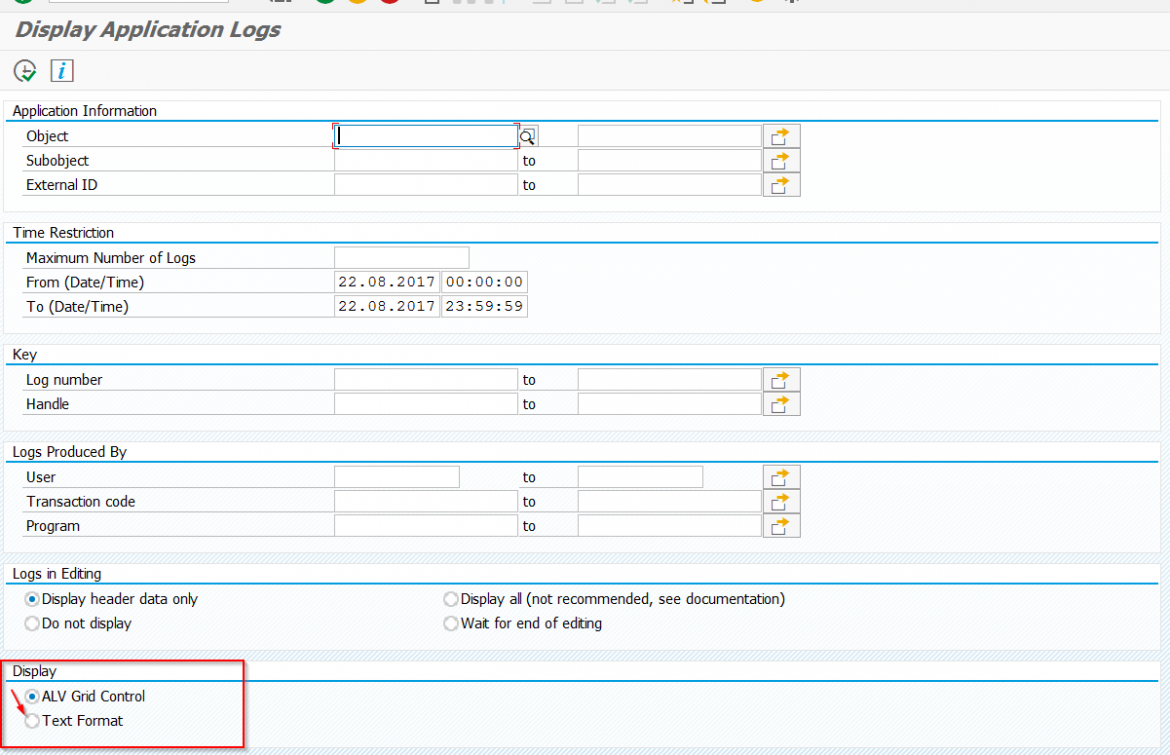
Task: Click the Maximum Number of Logs field
Action: (401, 257)
